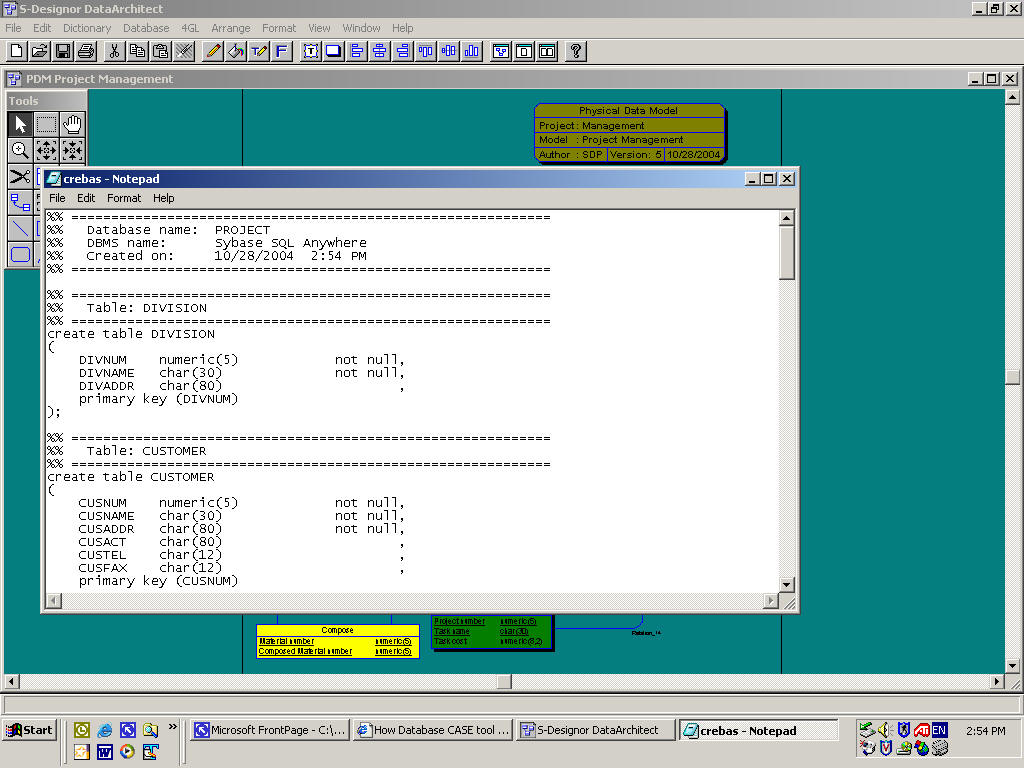The image size is (1024, 768).
Task: Select the pointer arrow tool in Tools palette
Action: (x=20, y=124)
